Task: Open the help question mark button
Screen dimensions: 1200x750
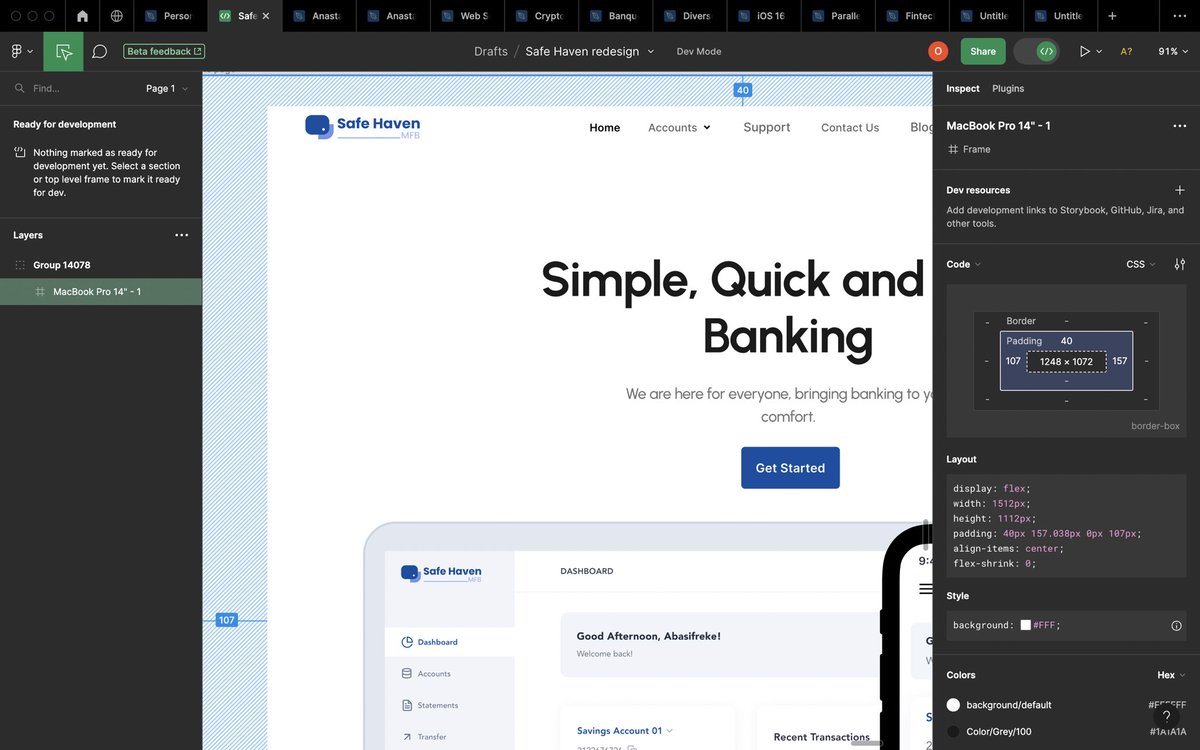Action: pyautogui.click(x=1166, y=716)
